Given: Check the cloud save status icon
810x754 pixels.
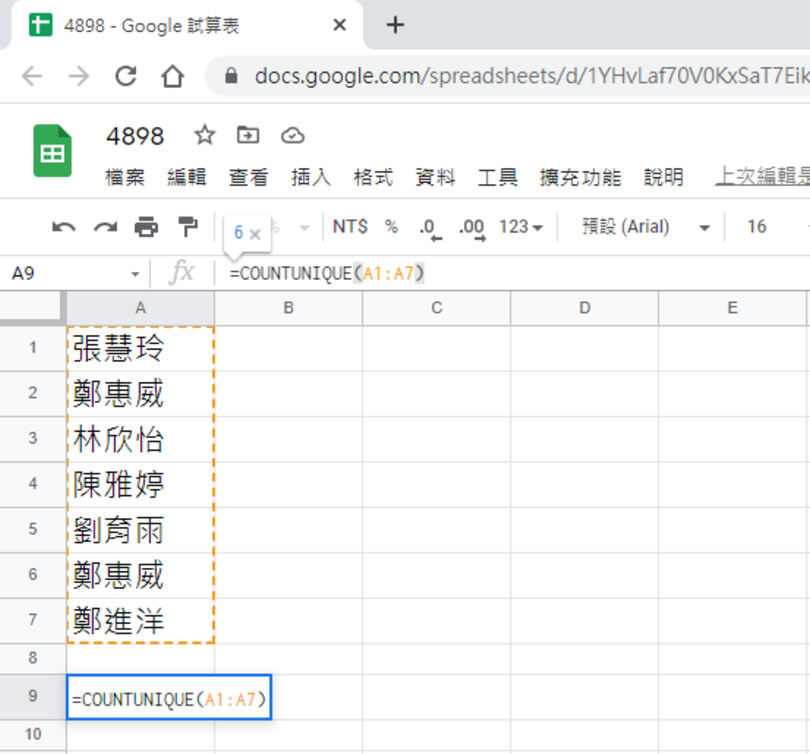Looking at the screenshot, I should [292, 136].
